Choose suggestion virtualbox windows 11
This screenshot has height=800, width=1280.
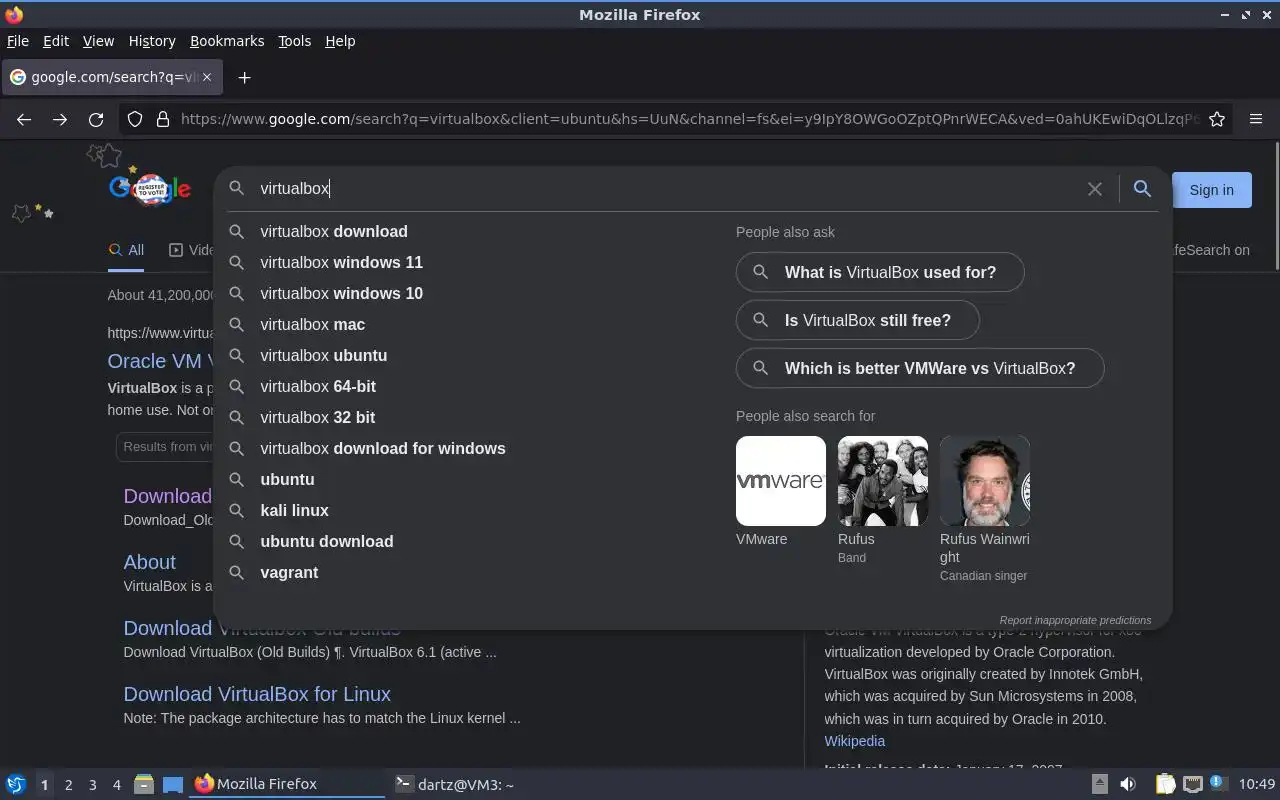tap(470, 262)
